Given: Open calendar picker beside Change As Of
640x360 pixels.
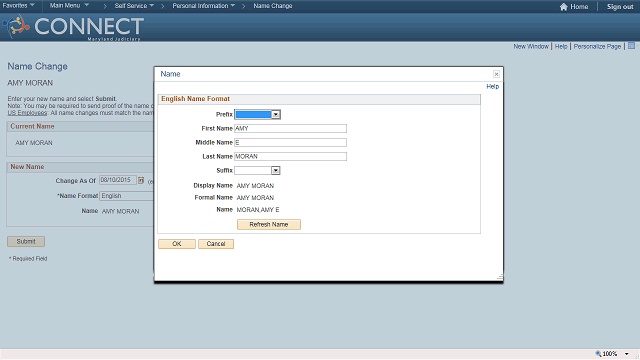Looking at the screenshot, I should (141, 180).
